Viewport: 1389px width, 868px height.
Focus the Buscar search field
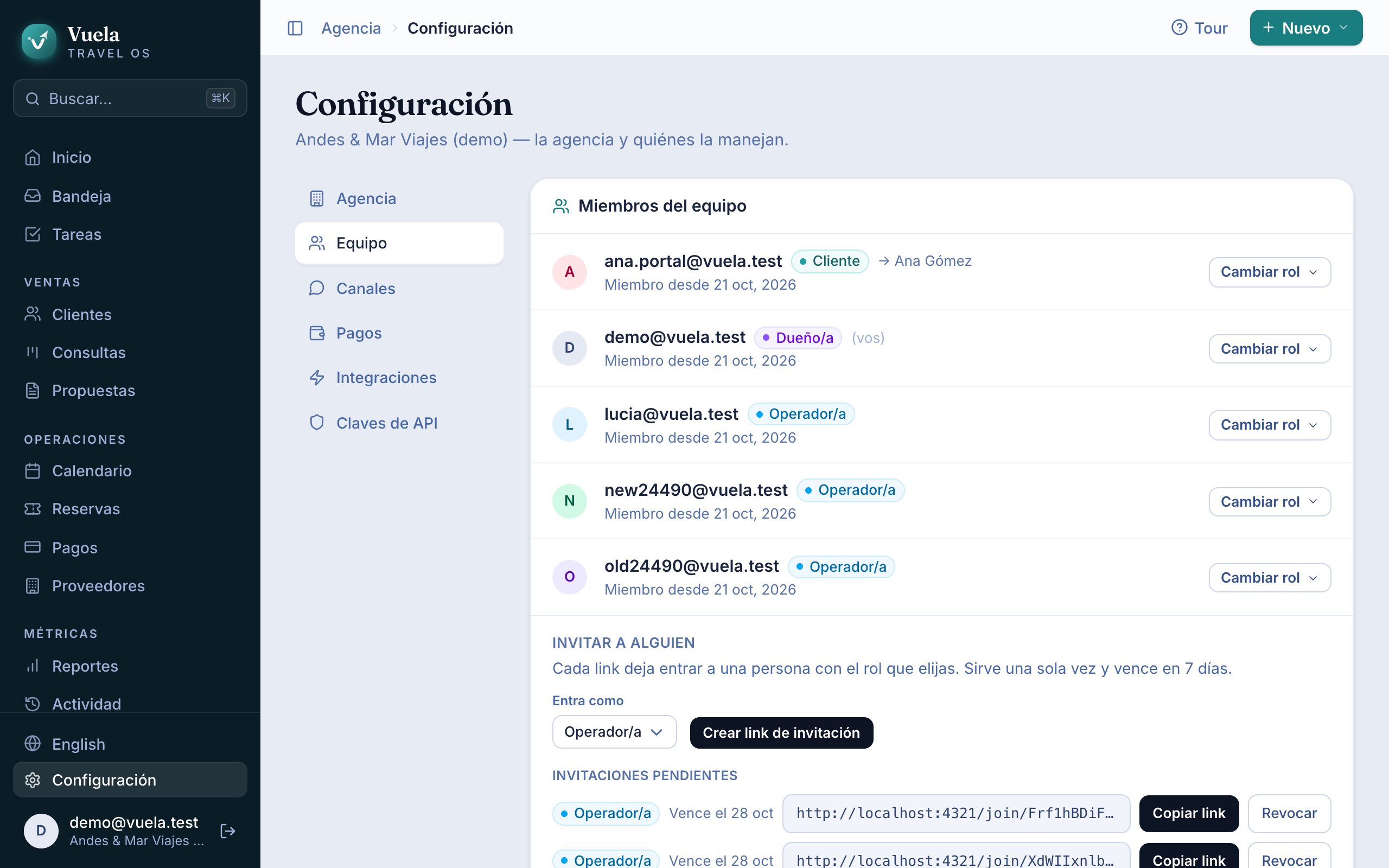(x=130, y=98)
